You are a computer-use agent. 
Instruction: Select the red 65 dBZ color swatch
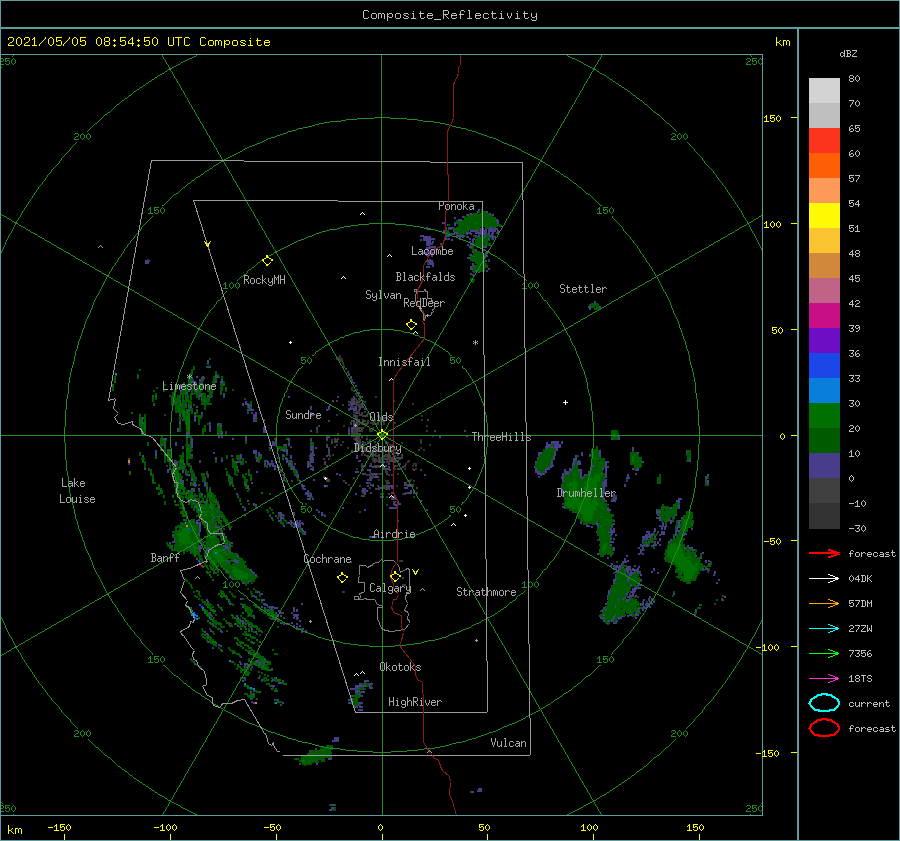pyautogui.click(x=824, y=140)
